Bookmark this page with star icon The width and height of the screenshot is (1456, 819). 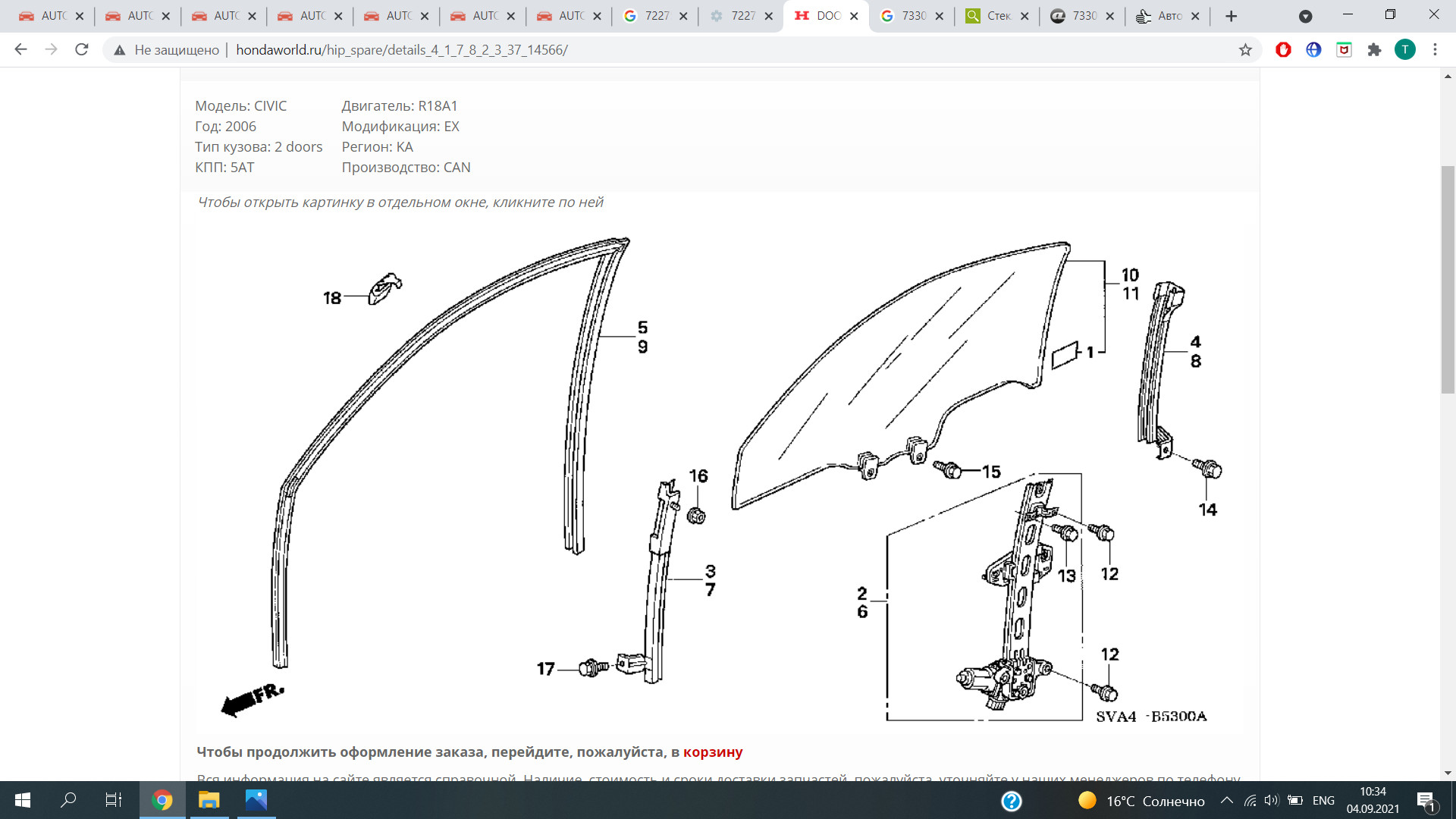click(1245, 50)
